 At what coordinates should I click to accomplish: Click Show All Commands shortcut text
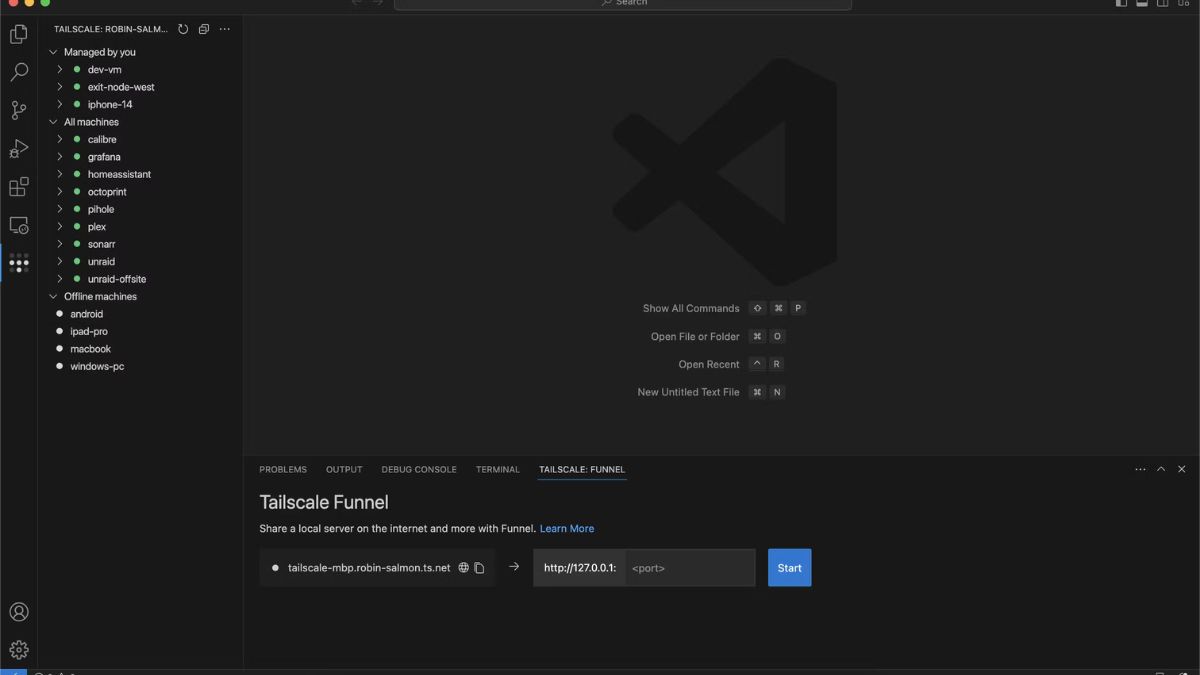(x=691, y=308)
